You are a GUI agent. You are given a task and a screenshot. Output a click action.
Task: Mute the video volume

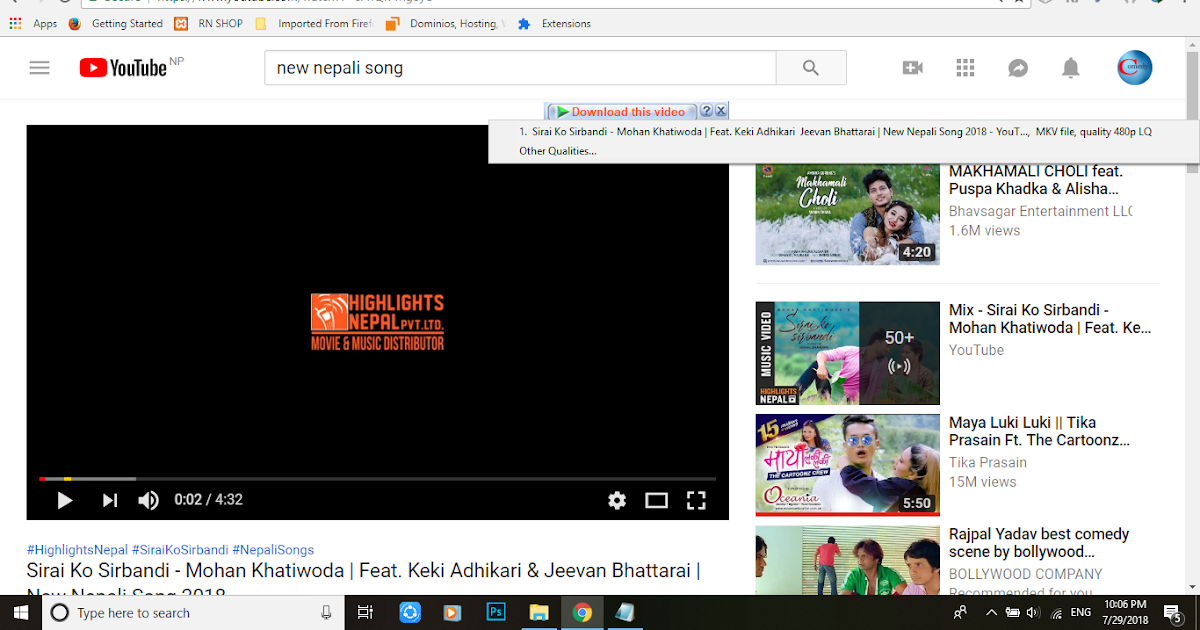point(149,500)
